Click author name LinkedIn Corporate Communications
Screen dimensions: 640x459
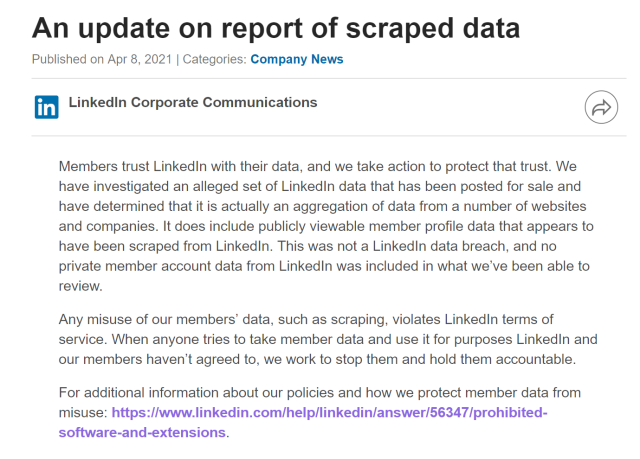(192, 102)
